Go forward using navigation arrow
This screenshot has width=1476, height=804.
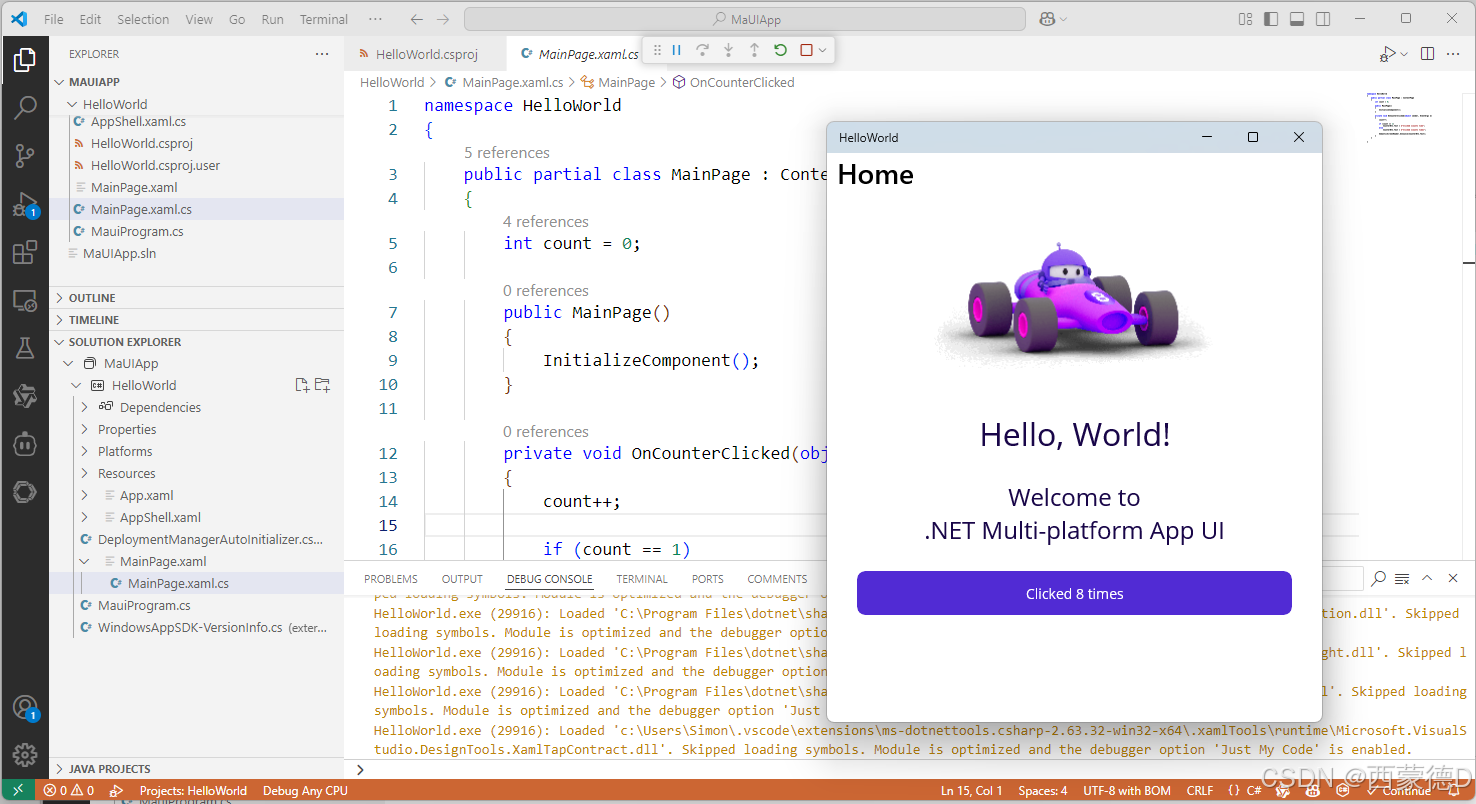click(x=443, y=19)
